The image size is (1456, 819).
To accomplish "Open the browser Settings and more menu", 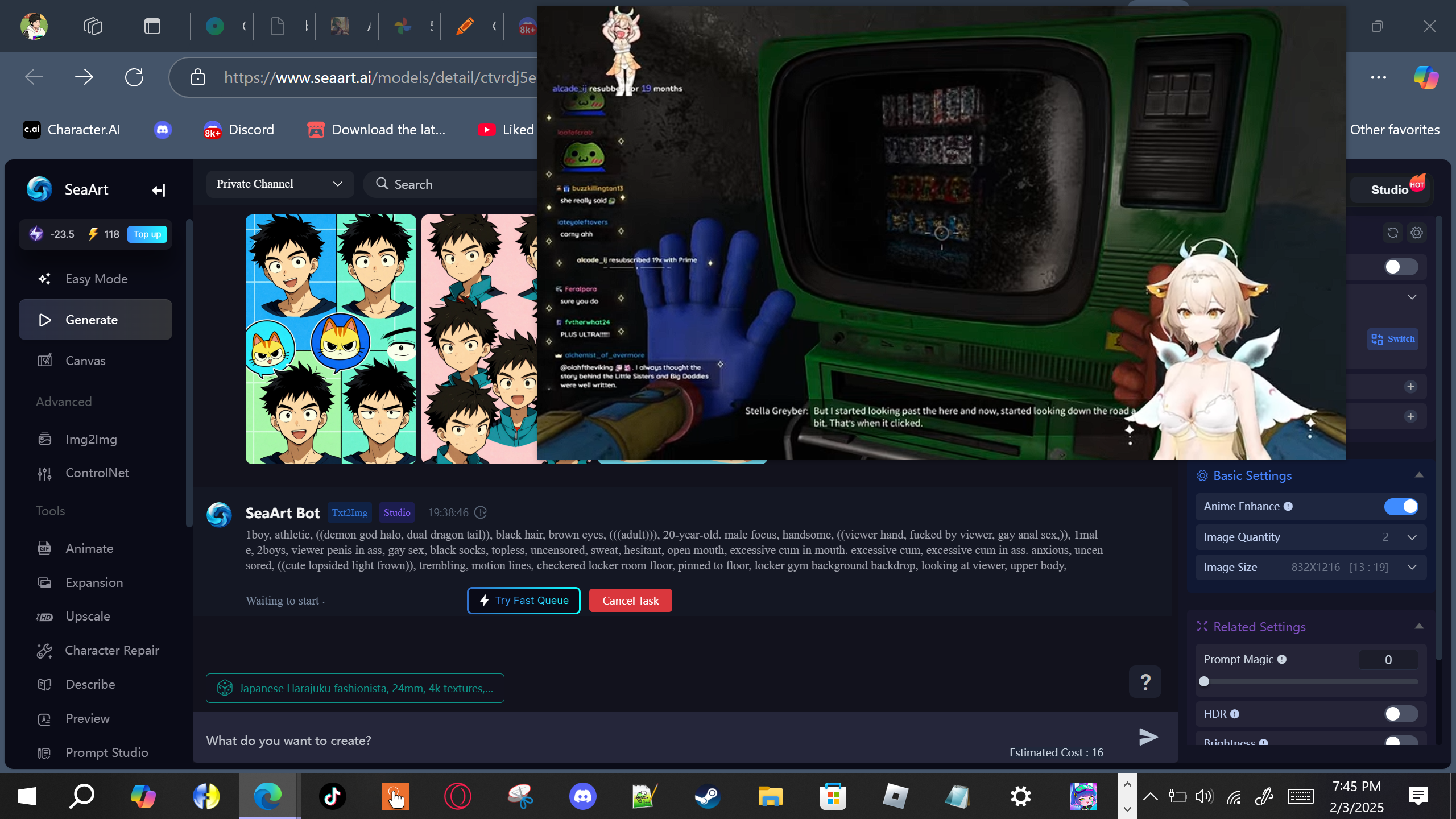I will point(1379,77).
